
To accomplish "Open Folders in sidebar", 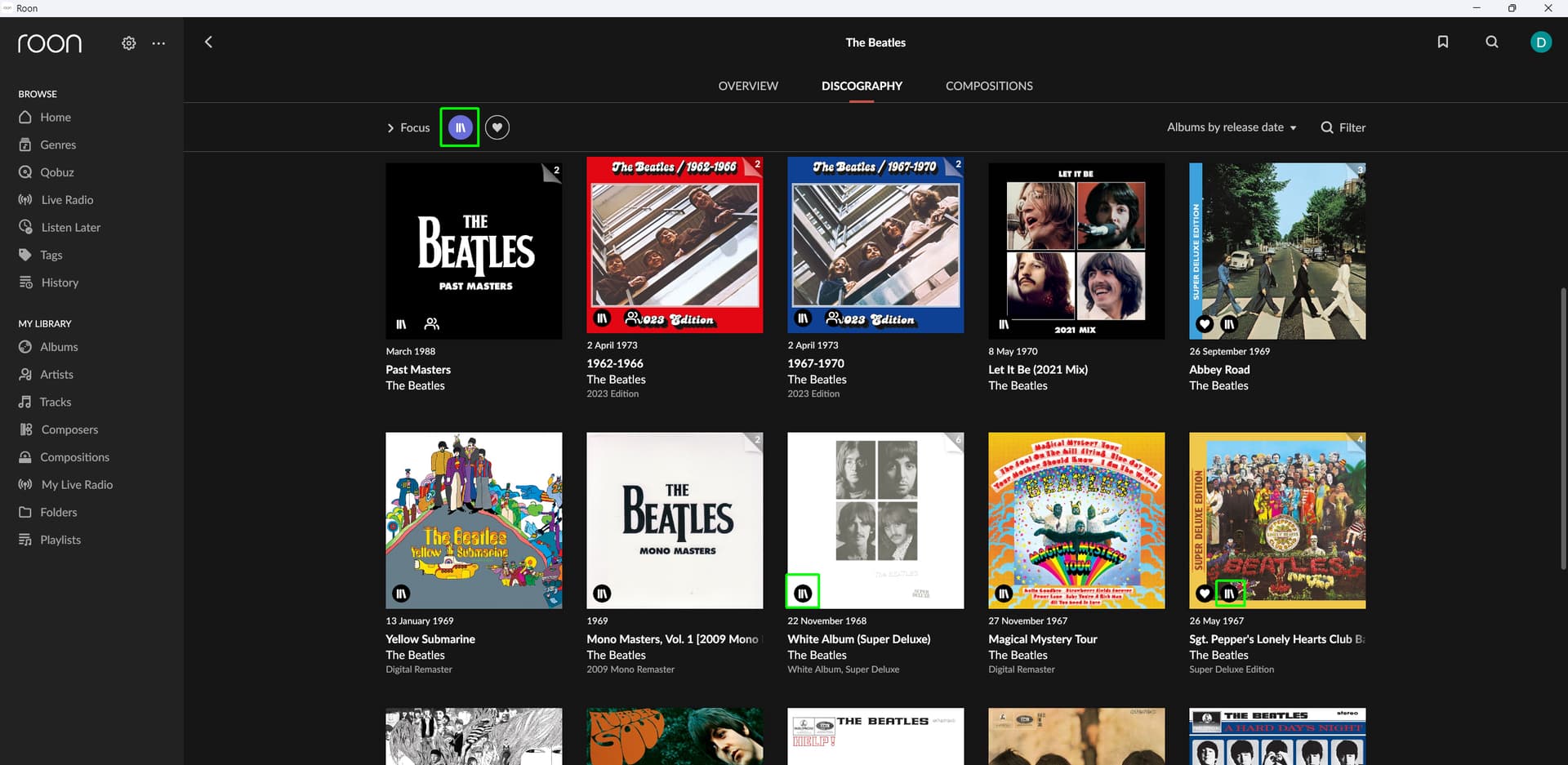I will point(48,513).
